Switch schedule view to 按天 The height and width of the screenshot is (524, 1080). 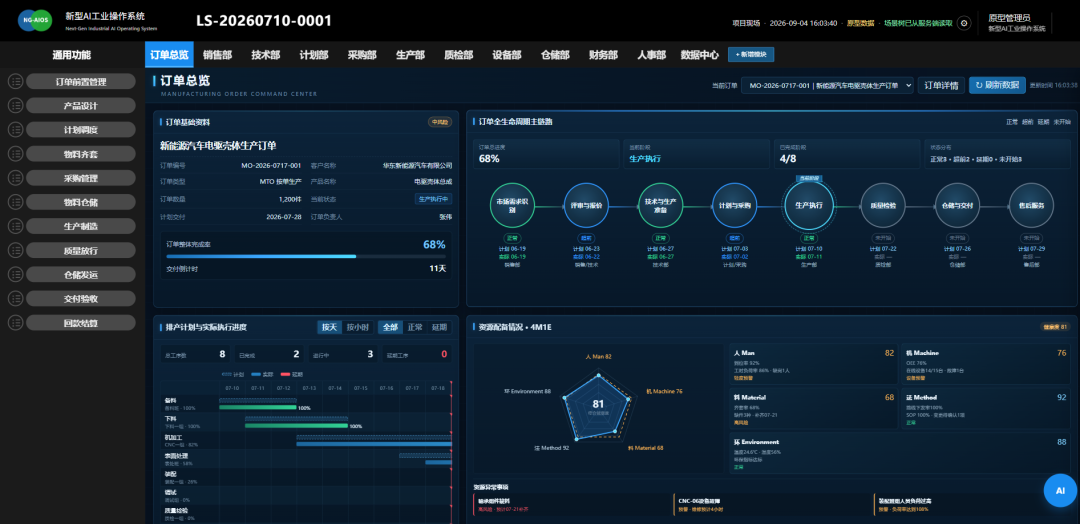coord(329,327)
